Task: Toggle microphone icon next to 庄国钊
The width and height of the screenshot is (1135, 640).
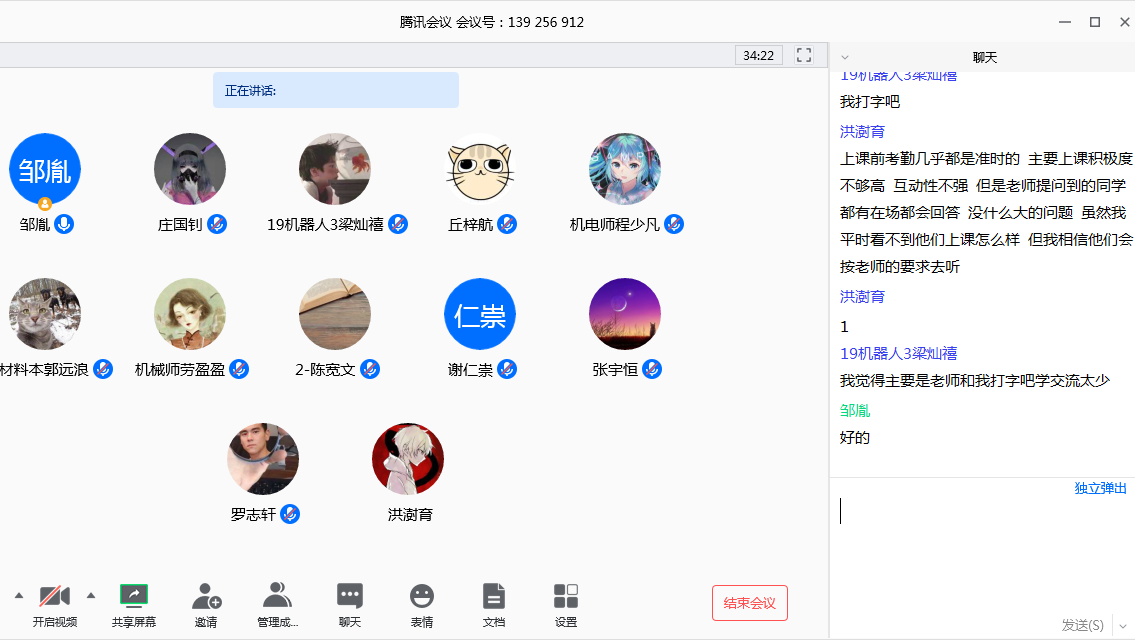Action: [x=217, y=224]
